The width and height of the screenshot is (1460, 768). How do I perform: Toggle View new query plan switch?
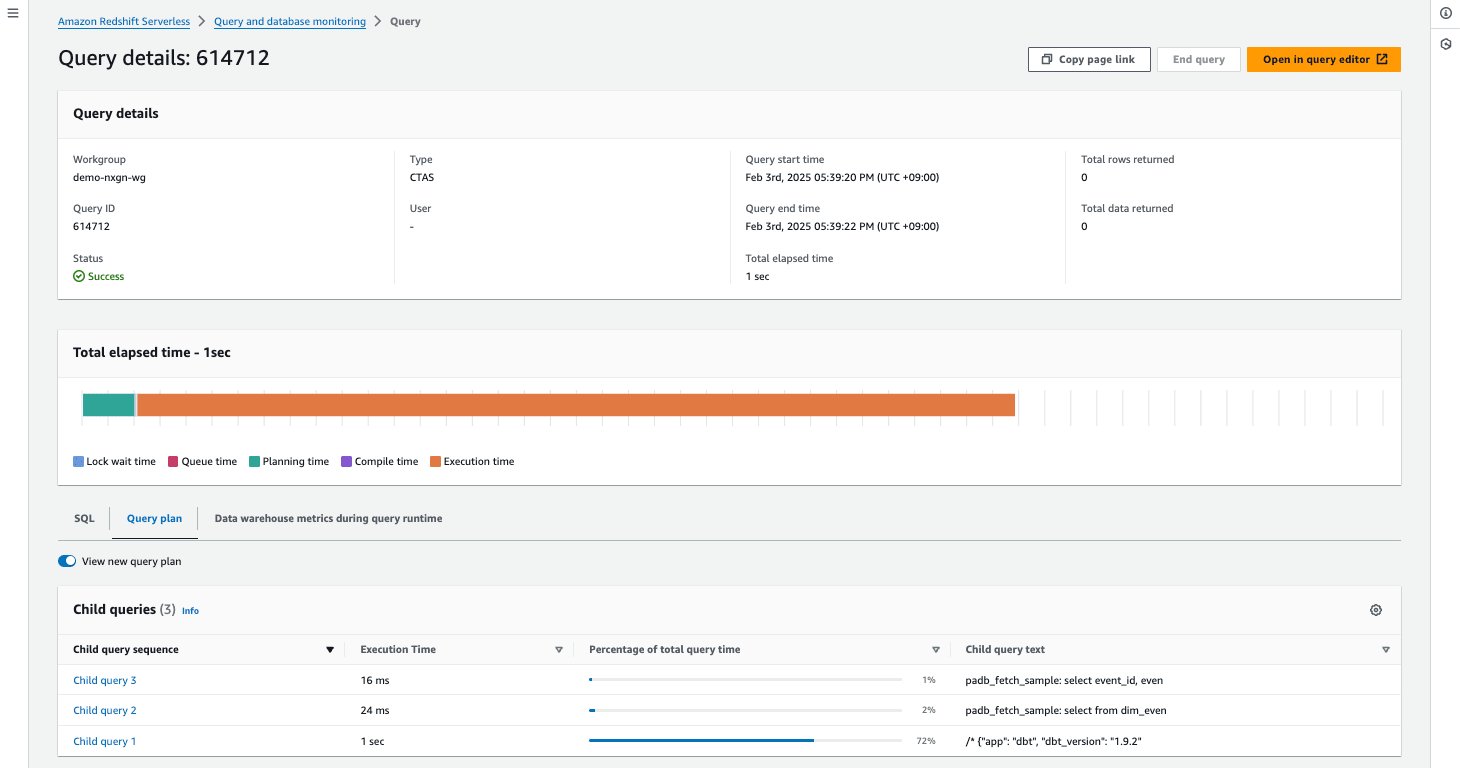[67, 562]
